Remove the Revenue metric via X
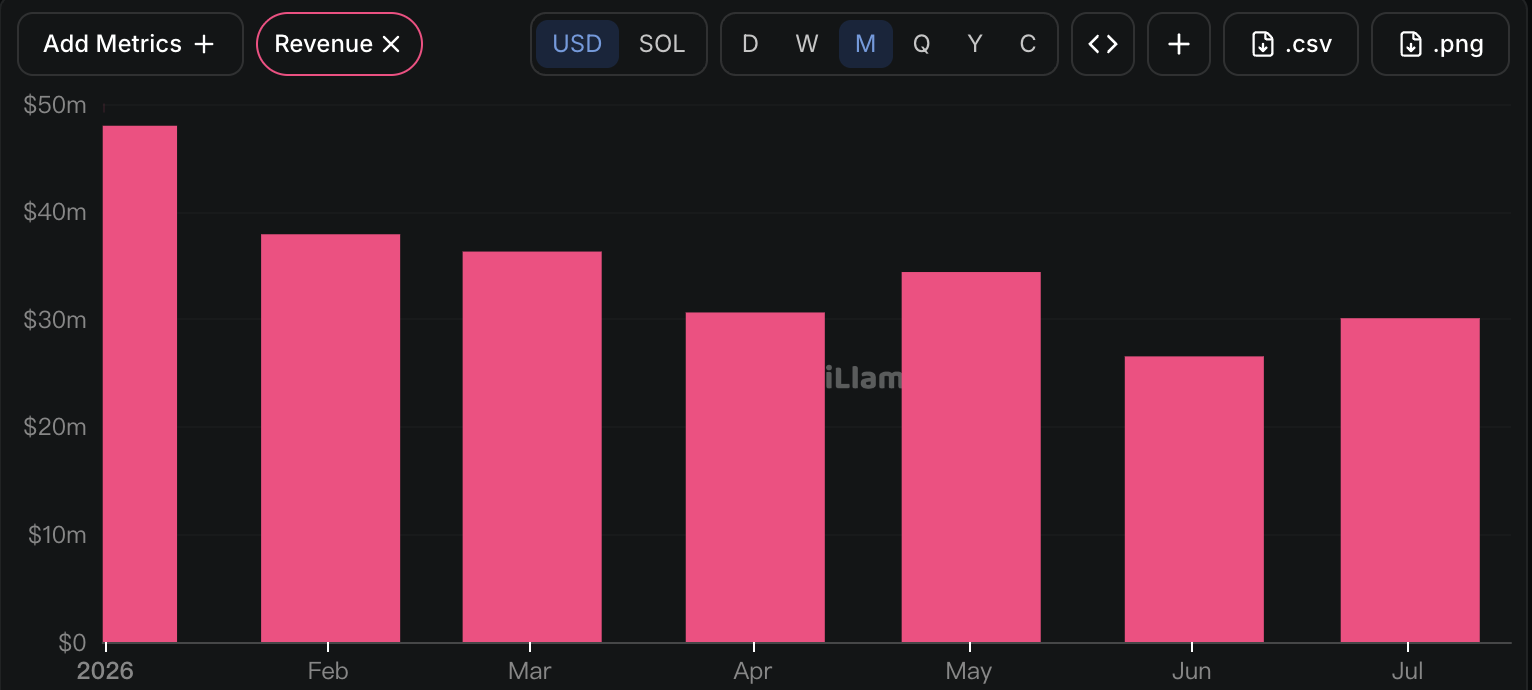The image size is (1532, 690). (392, 44)
